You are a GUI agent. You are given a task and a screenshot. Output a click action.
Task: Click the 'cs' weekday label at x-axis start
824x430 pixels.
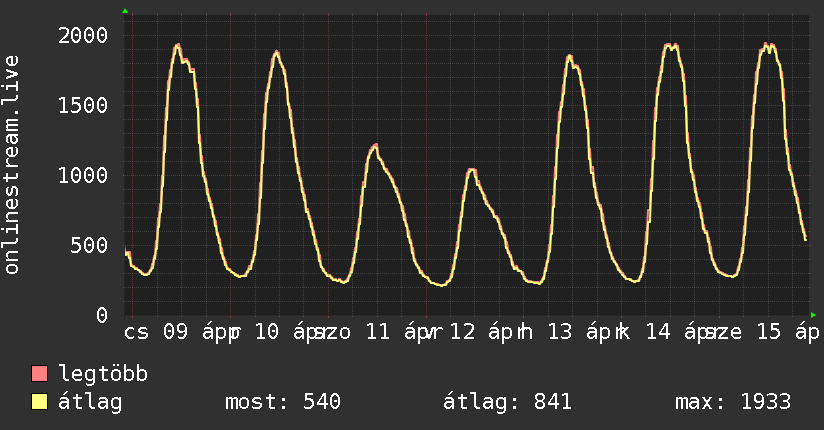[x=136, y=333]
